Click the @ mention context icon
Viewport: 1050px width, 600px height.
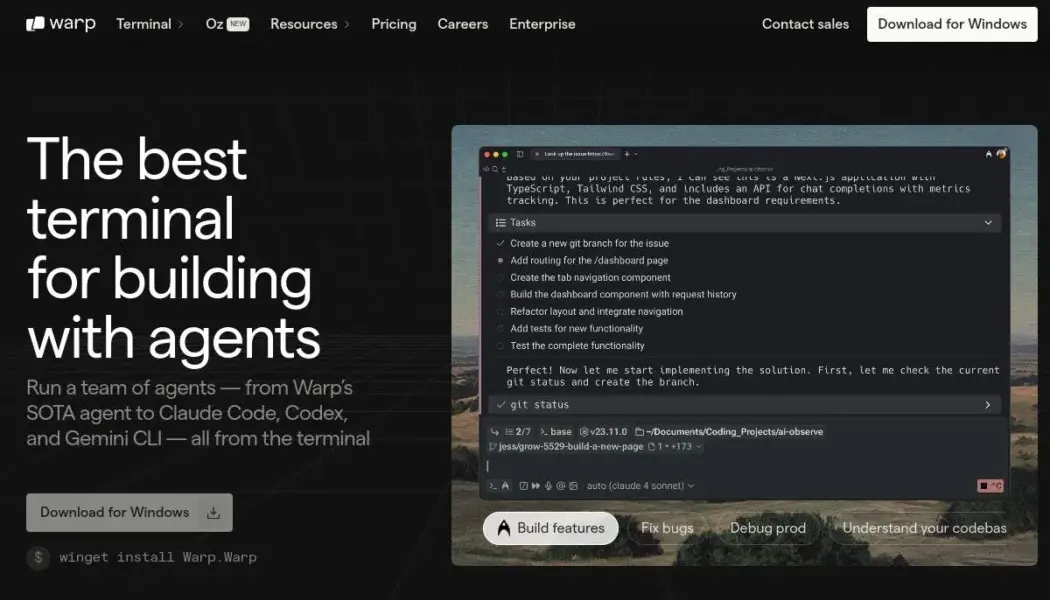pos(560,485)
